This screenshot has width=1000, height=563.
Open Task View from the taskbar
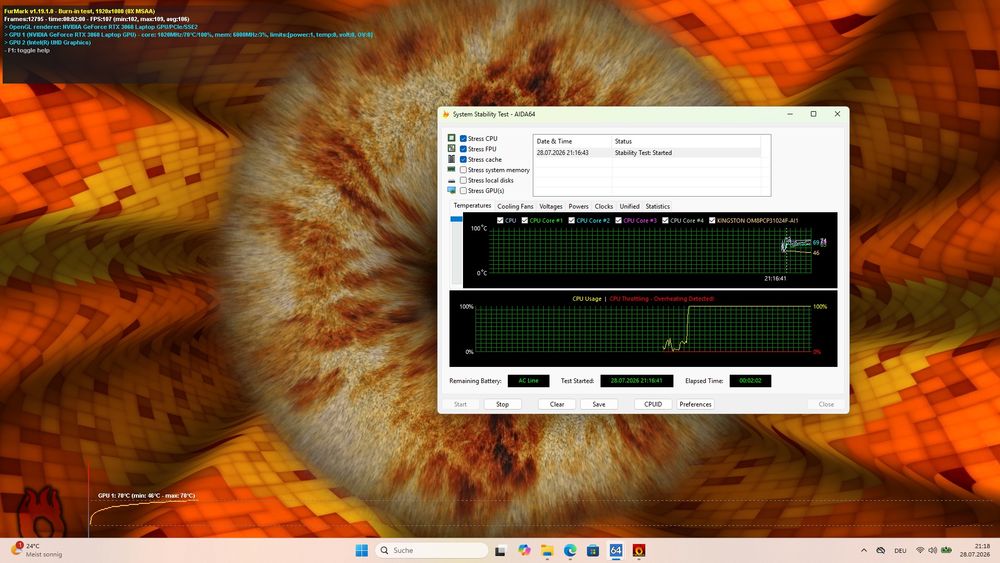[x=501, y=550]
